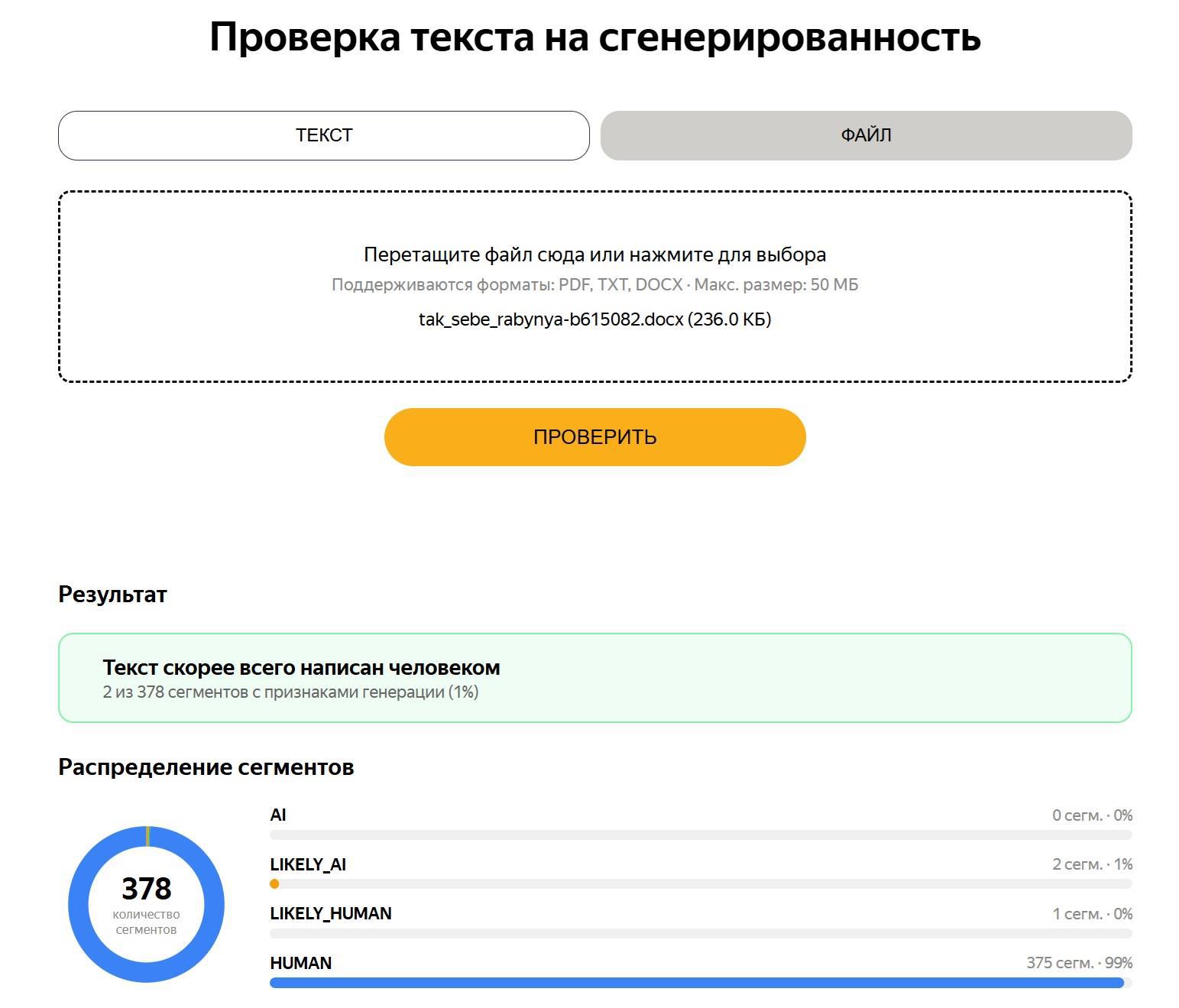
Task: Switch to the ТЕКСТ tab
Action: 324,135
